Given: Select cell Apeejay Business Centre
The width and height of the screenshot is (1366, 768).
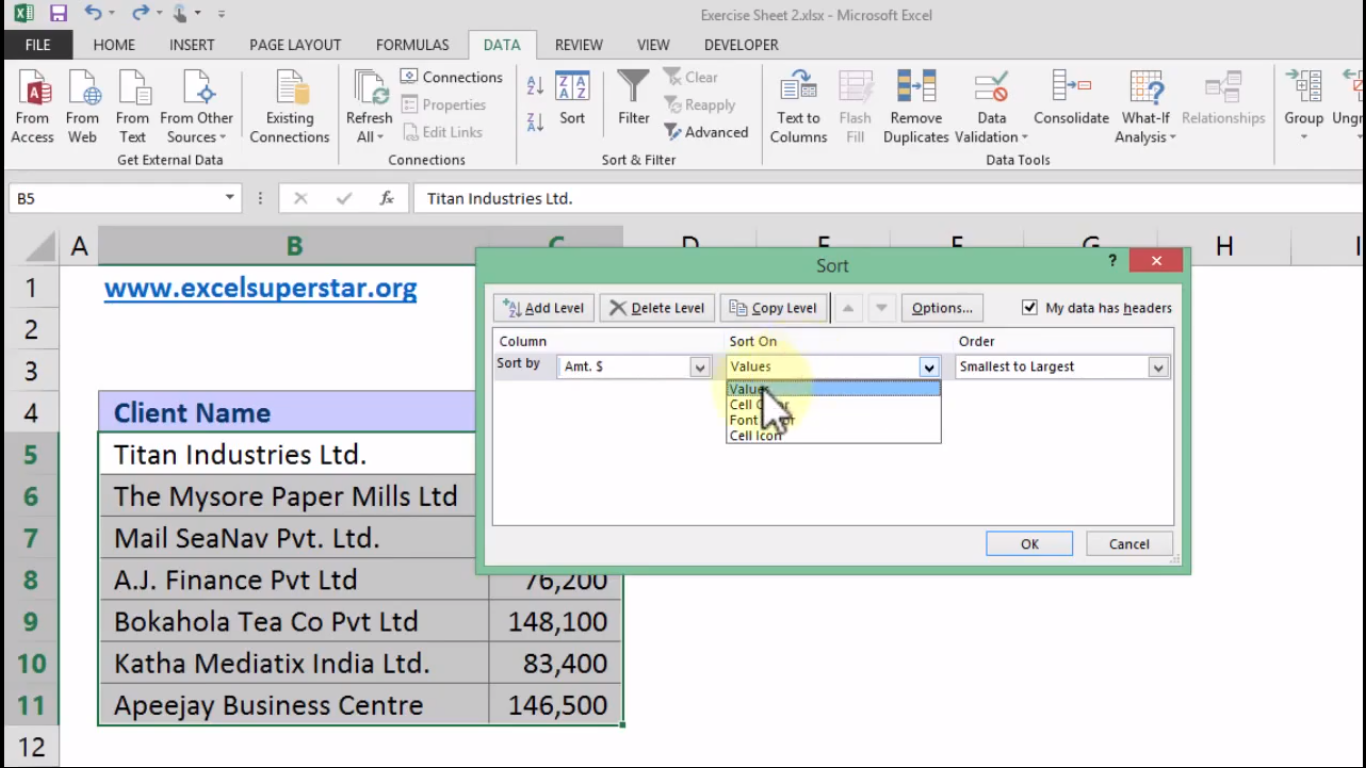Looking at the screenshot, I should click(294, 706).
